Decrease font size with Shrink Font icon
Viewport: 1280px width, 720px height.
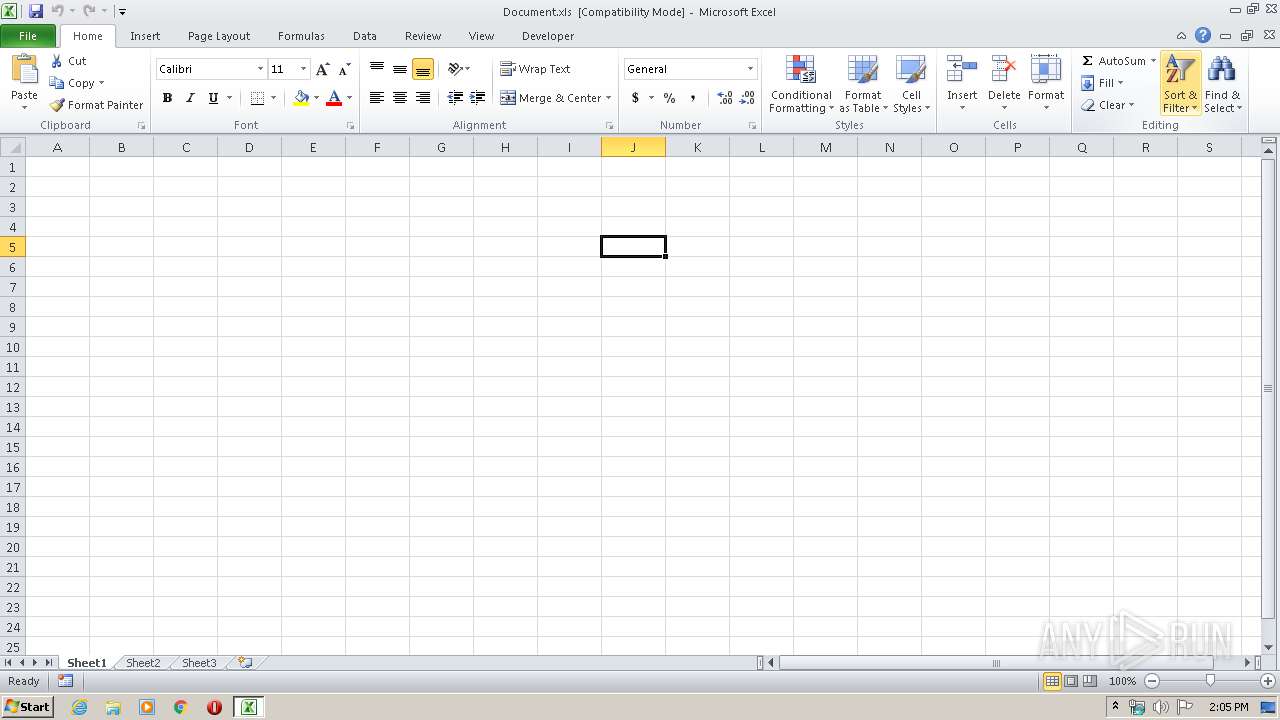[344, 69]
